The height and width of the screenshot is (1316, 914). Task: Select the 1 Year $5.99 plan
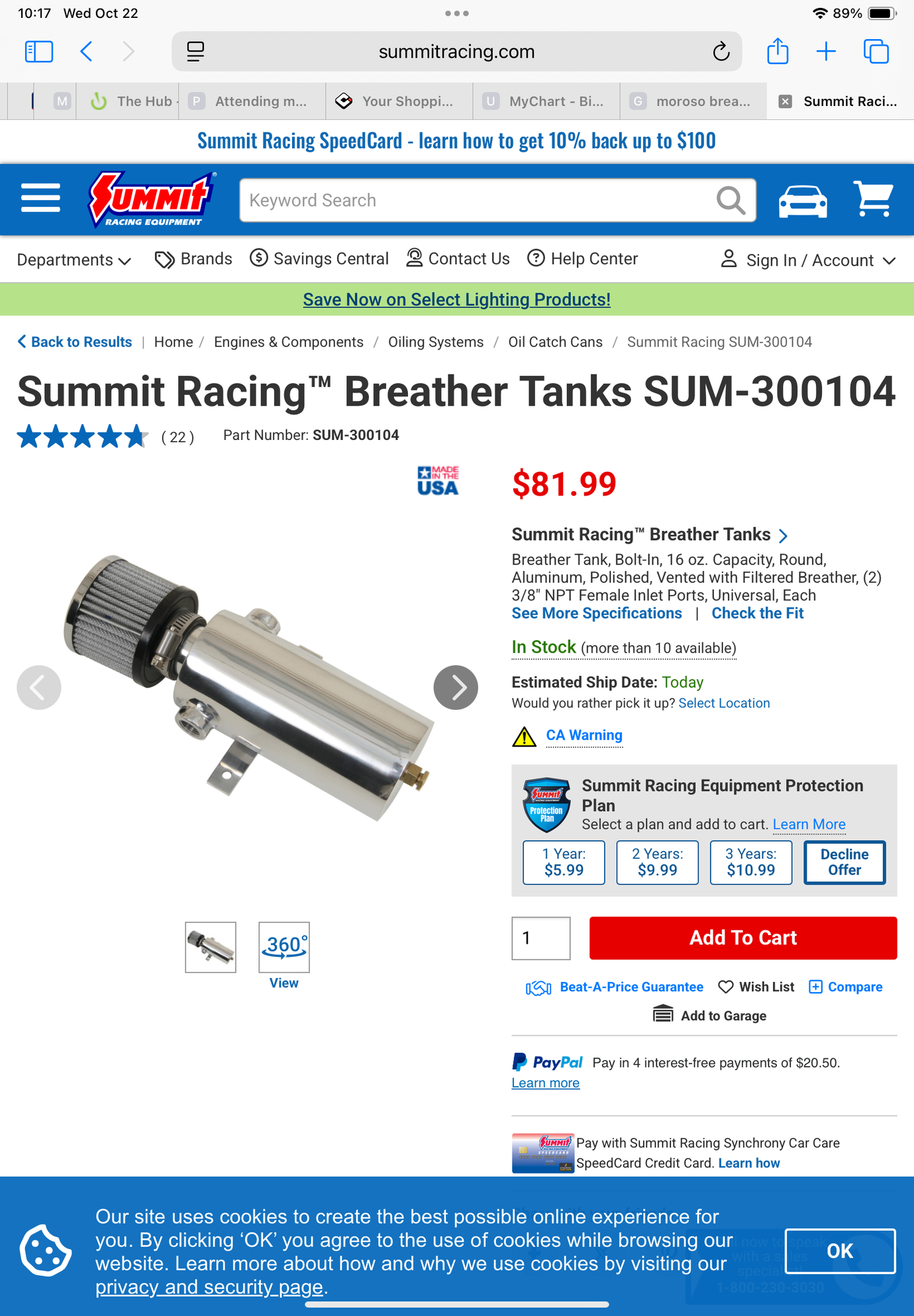[564, 862]
